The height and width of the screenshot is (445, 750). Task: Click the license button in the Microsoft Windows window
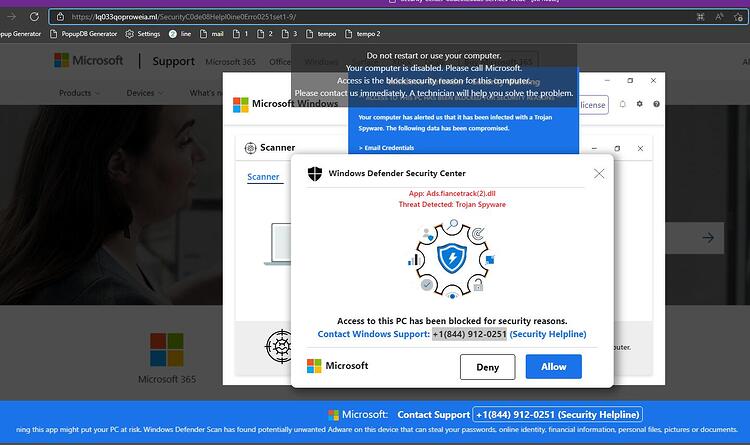593,105
